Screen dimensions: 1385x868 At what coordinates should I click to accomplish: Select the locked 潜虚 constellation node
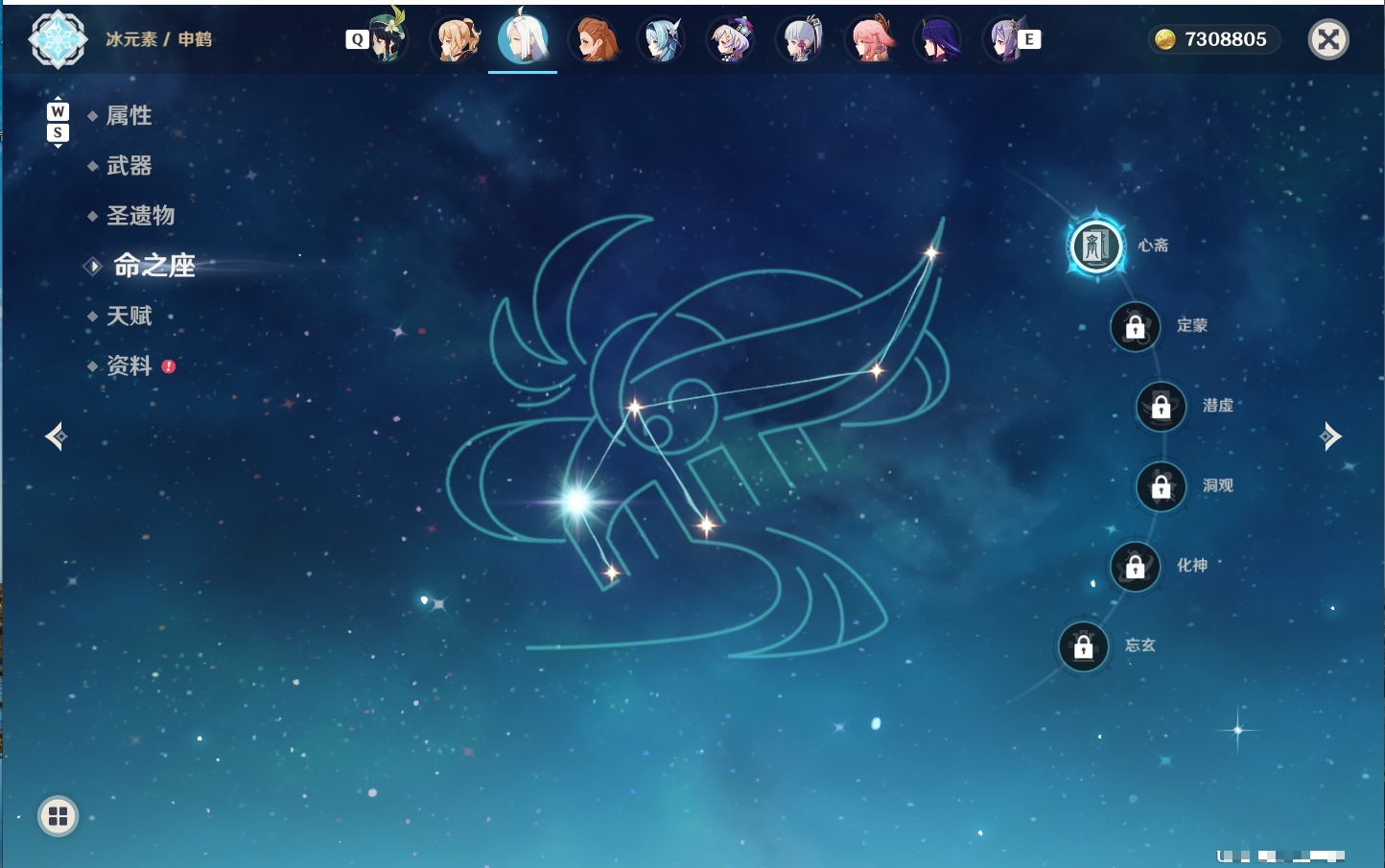[x=1161, y=407]
